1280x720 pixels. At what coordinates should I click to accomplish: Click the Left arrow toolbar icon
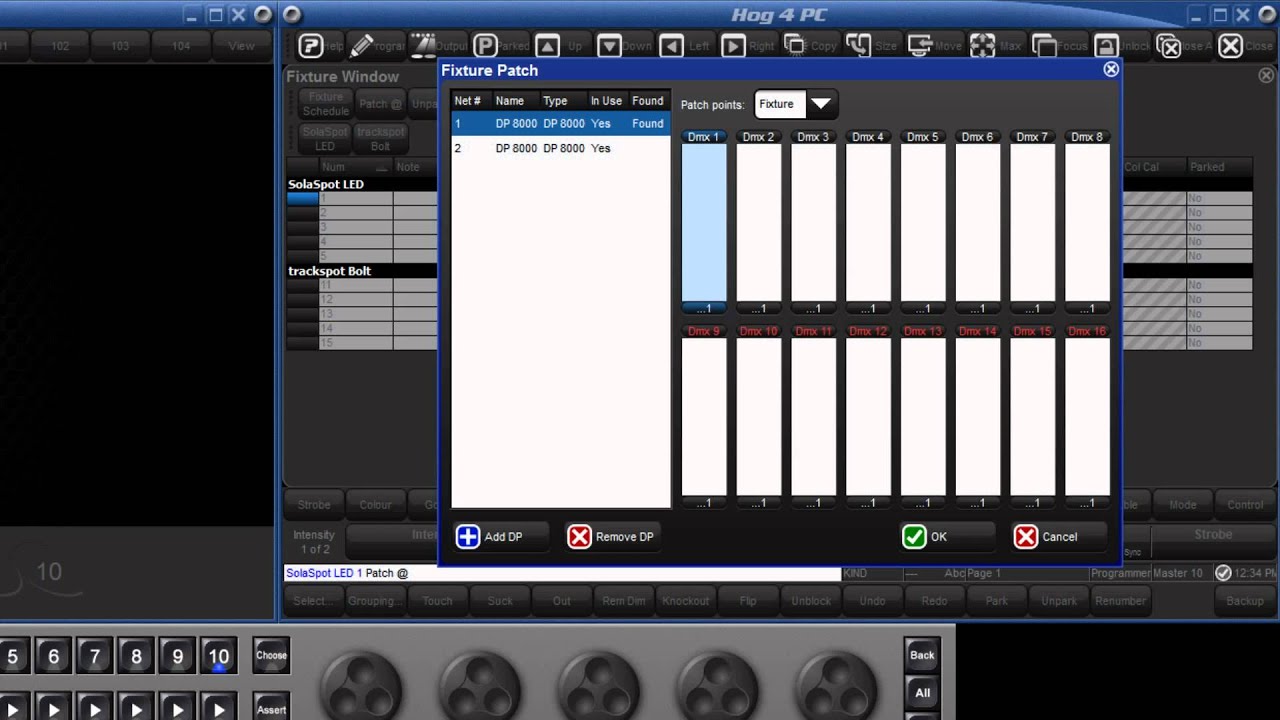[671, 46]
